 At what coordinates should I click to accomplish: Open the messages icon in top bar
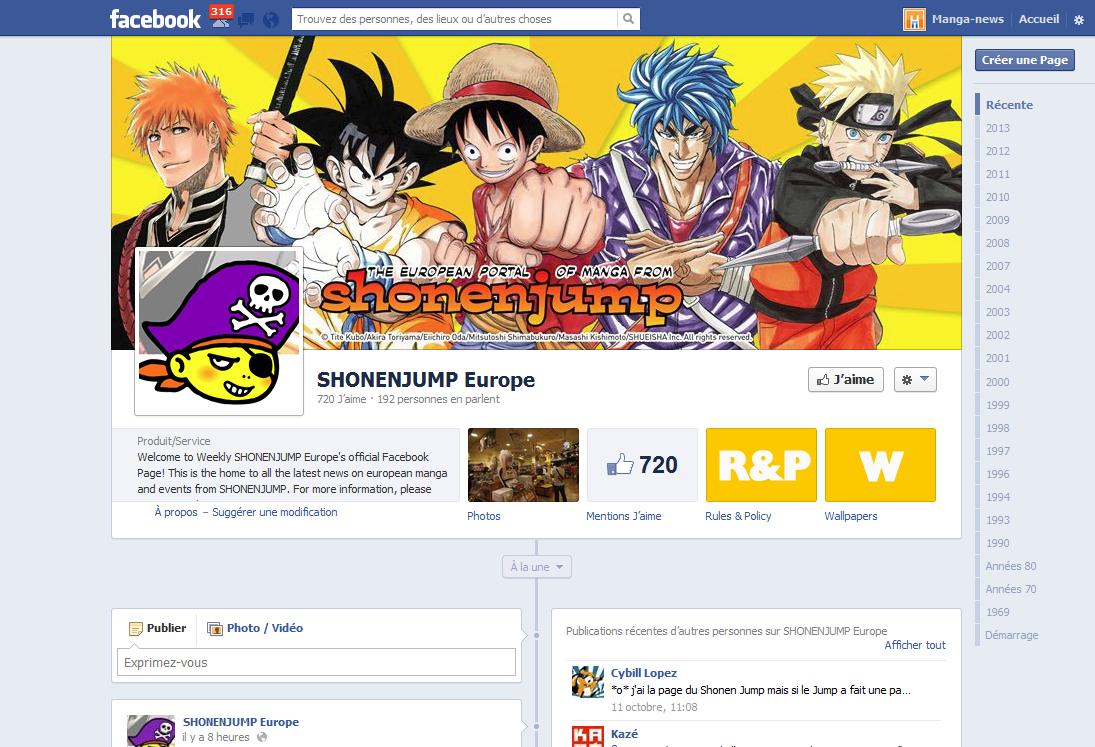246,20
